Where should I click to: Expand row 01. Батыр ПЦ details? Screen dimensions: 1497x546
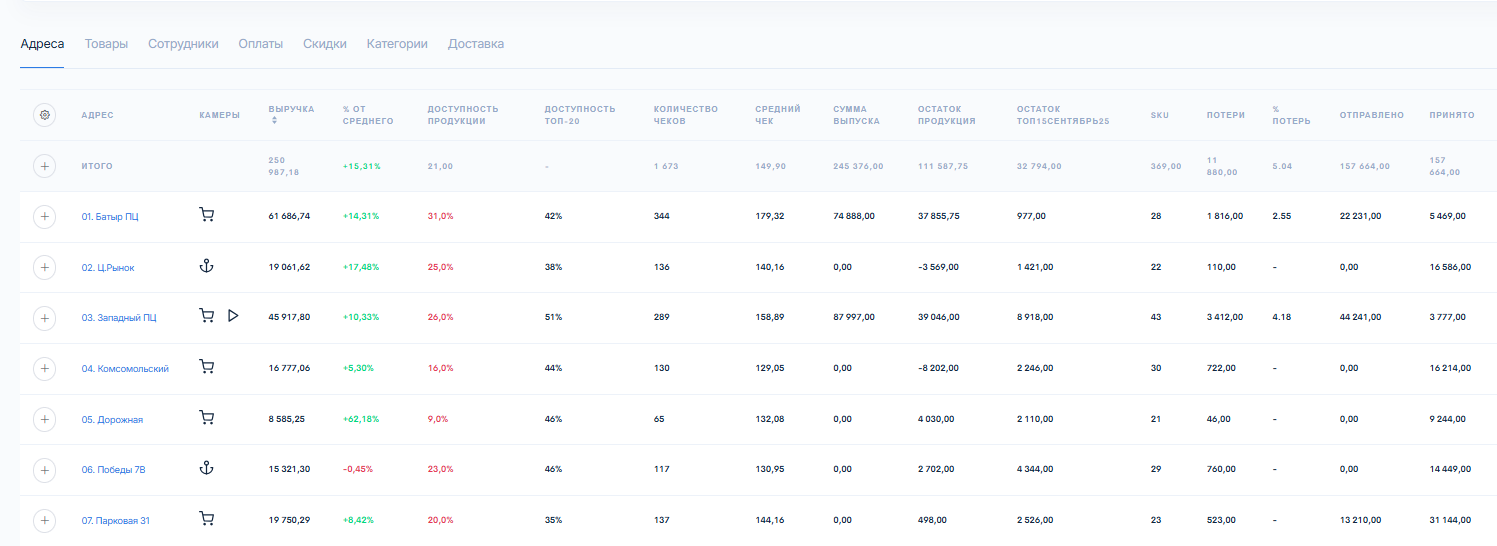(44, 216)
